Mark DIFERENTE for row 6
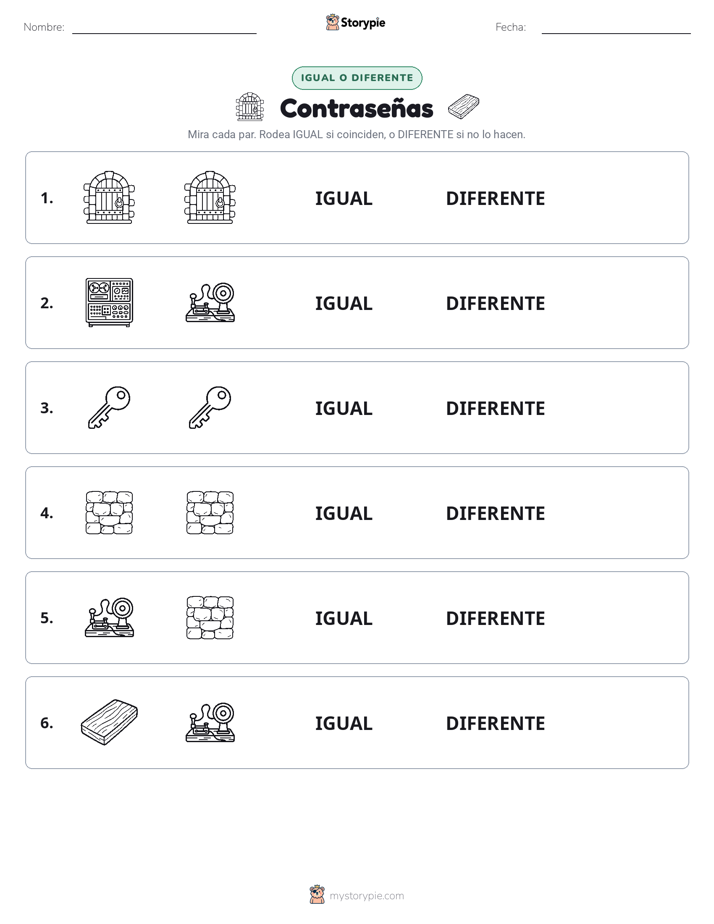This screenshot has height=924, width=714. [495, 723]
